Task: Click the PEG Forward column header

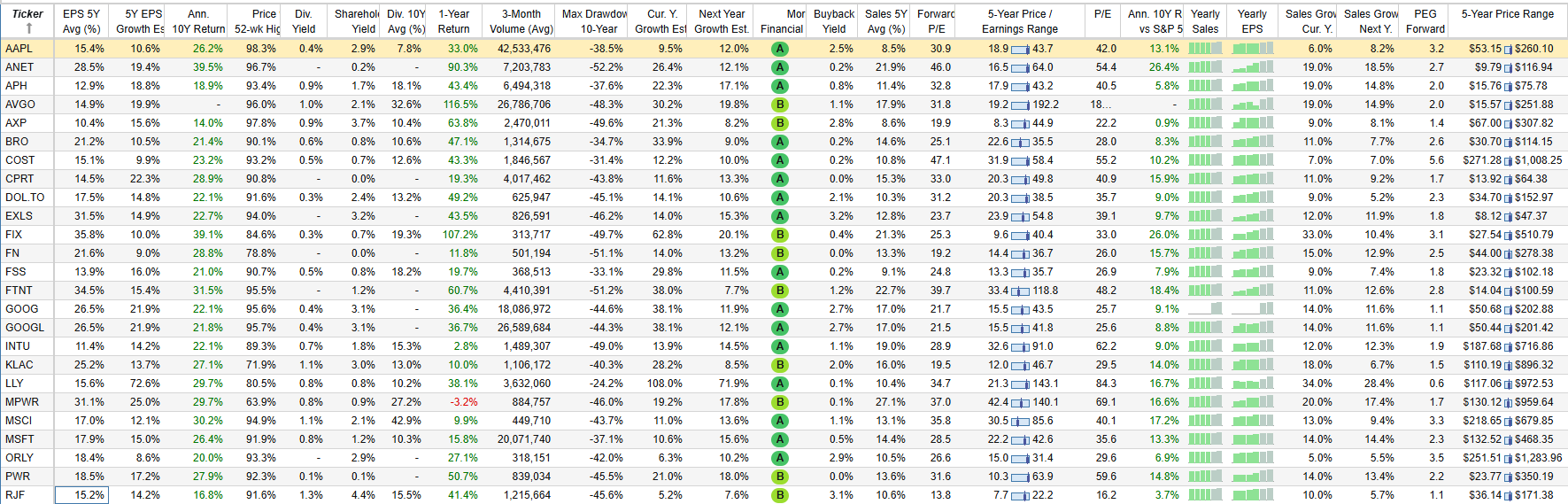Action: pos(1425,21)
